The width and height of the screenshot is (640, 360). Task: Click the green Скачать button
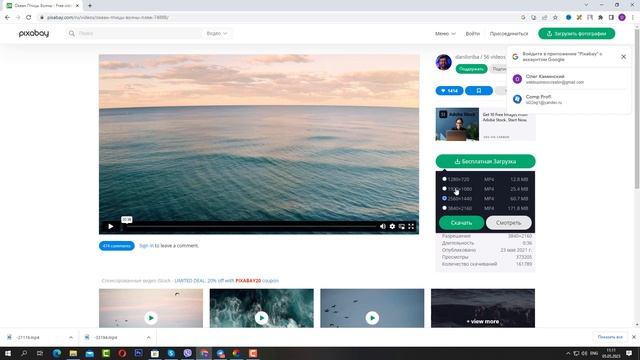[x=461, y=223]
